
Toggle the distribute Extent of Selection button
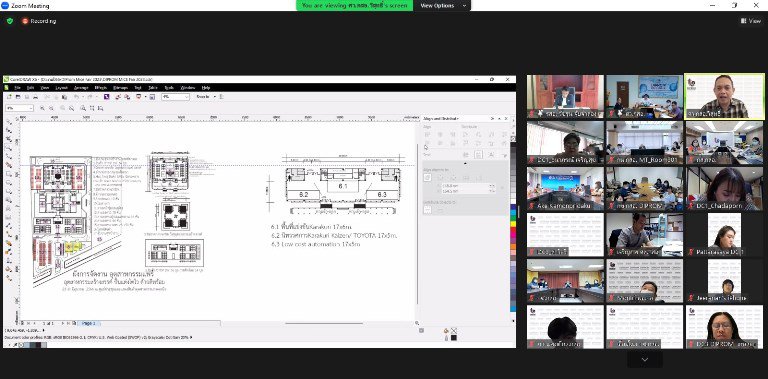click(427, 209)
